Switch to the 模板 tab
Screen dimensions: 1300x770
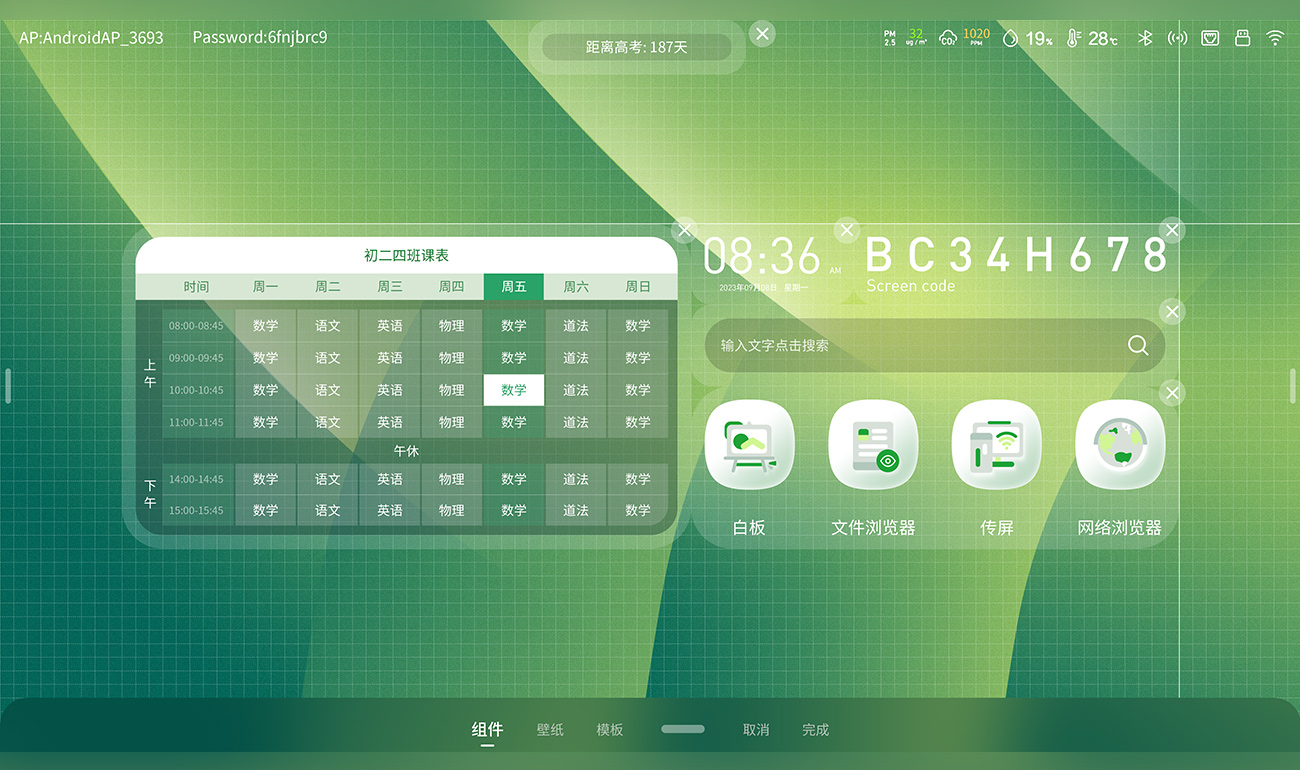tap(610, 730)
